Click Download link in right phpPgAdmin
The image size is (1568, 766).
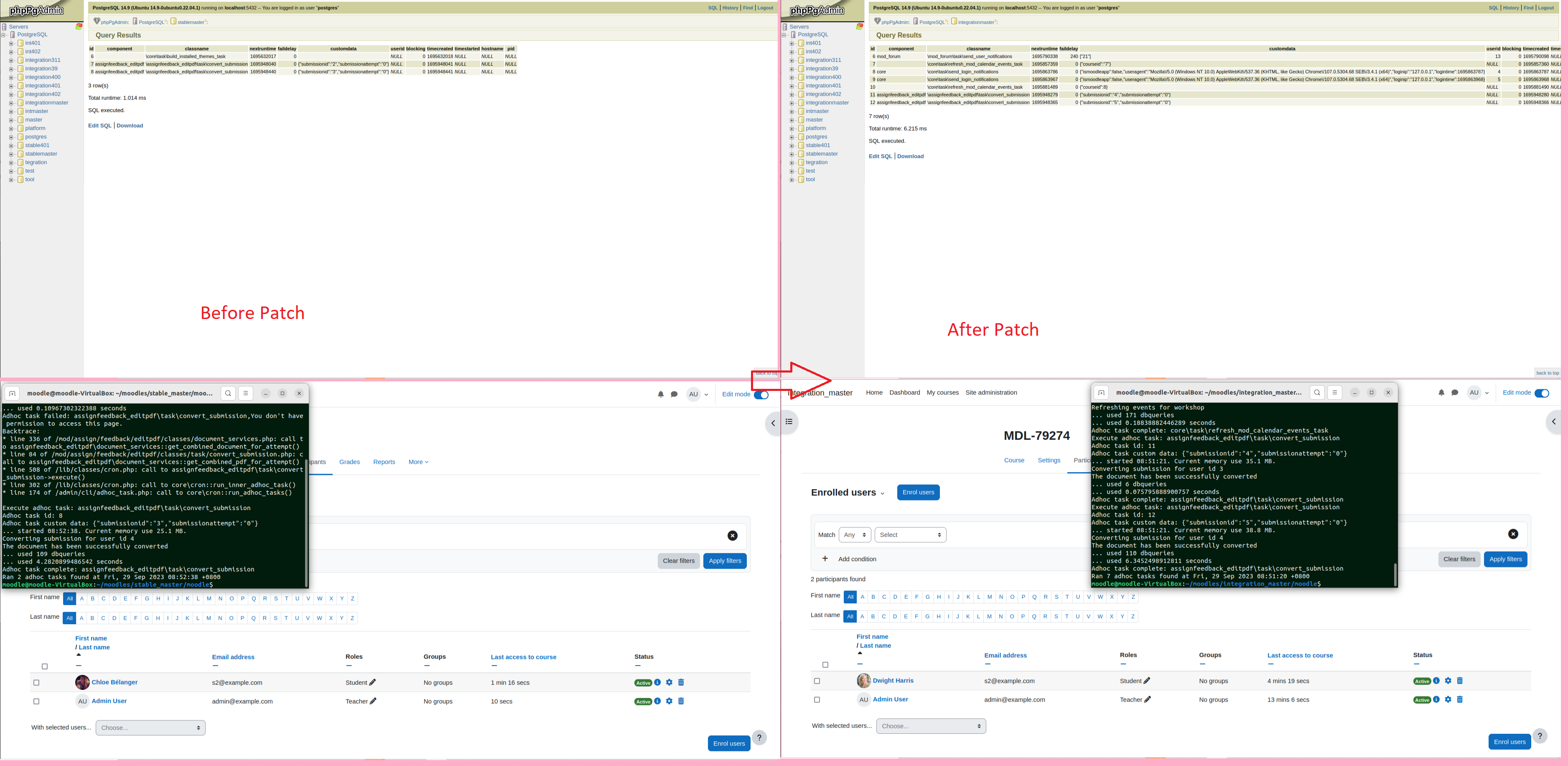click(x=910, y=156)
